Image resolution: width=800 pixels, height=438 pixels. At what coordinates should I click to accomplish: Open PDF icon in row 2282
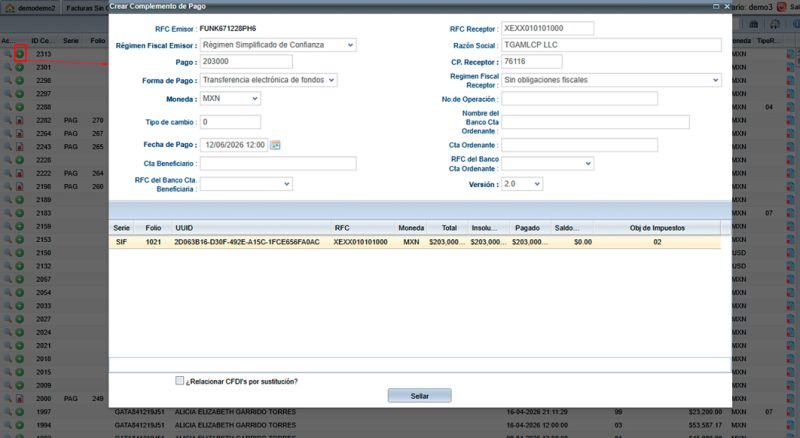click(20, 120)
